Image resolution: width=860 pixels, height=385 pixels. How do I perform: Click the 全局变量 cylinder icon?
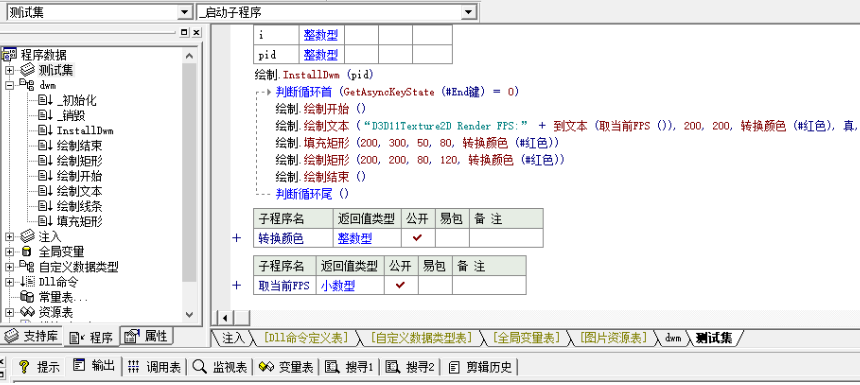[x=26, y=252]
